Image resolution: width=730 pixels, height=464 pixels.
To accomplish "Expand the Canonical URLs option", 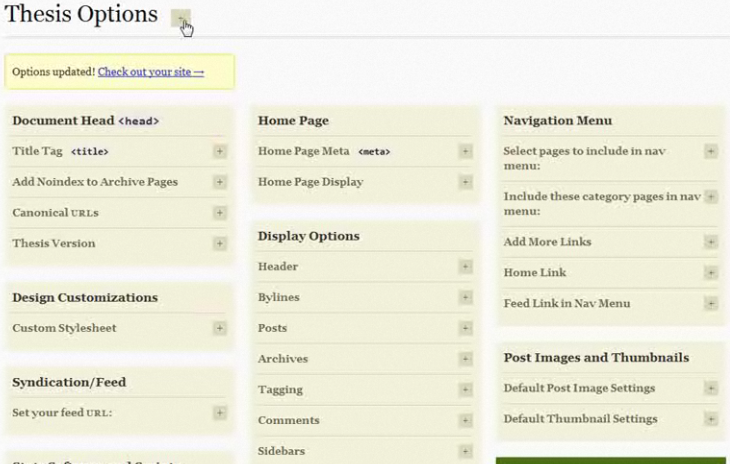I will (x=220, y=213).
